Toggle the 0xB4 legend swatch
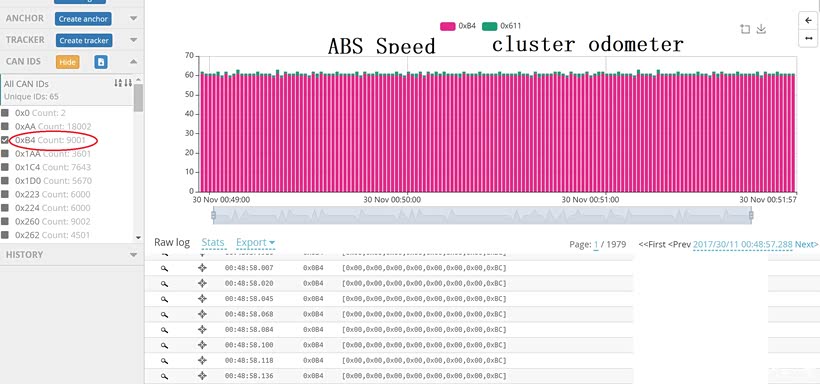 click(448, 26)
